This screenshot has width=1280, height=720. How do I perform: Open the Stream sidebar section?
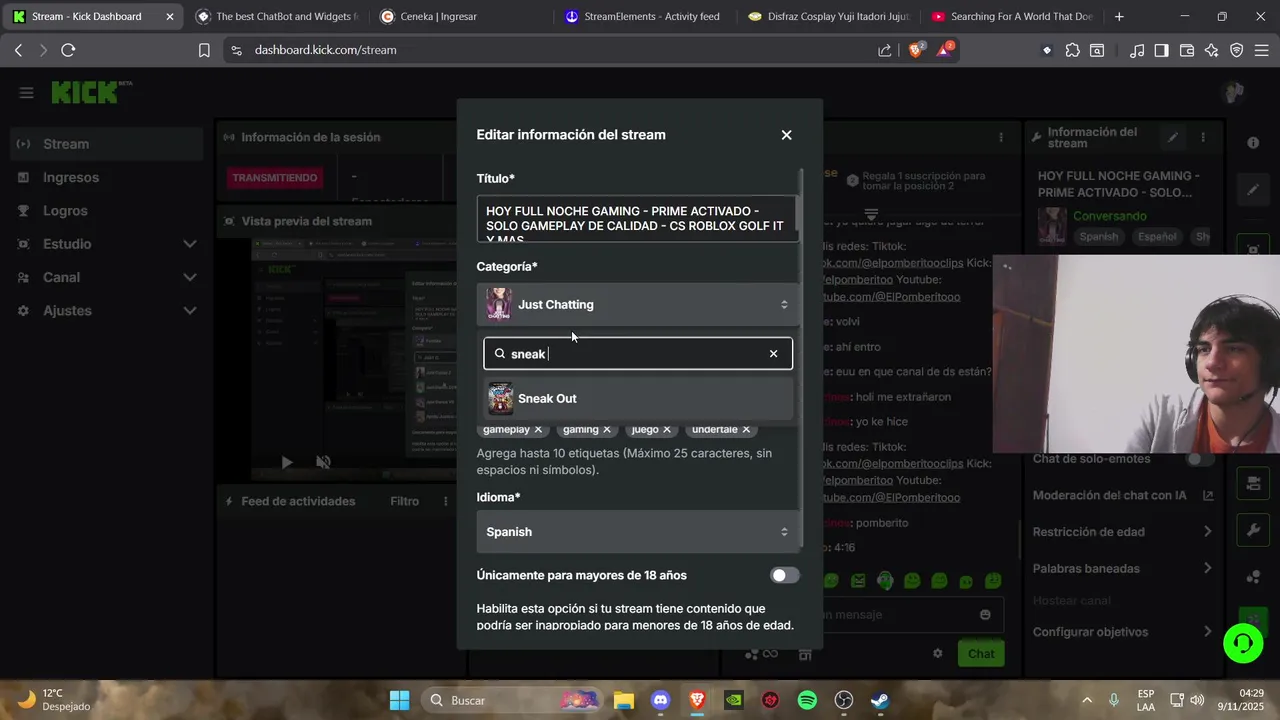(106, 144)
